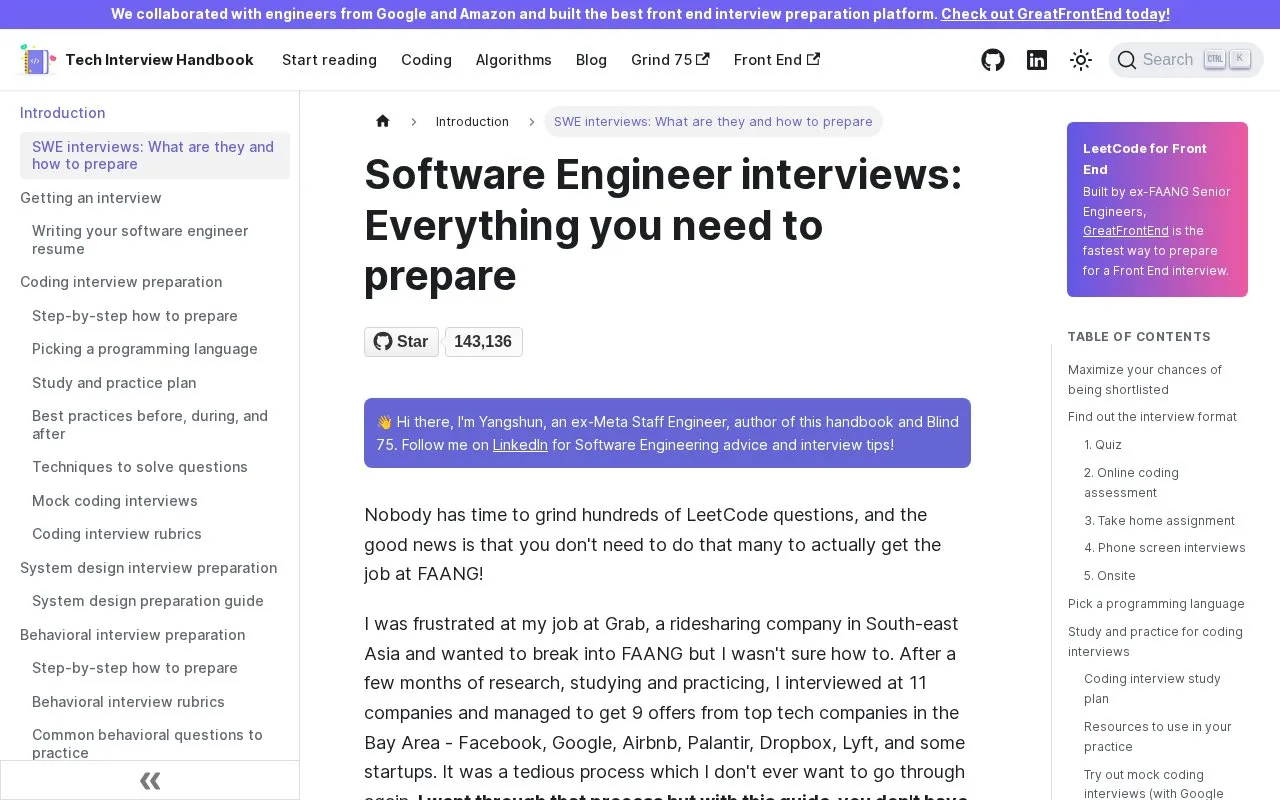Viewport: 1280px width, 800px height.
Task: Jump to 4. Phone screen interviews section
Action: coord(1165,548)
